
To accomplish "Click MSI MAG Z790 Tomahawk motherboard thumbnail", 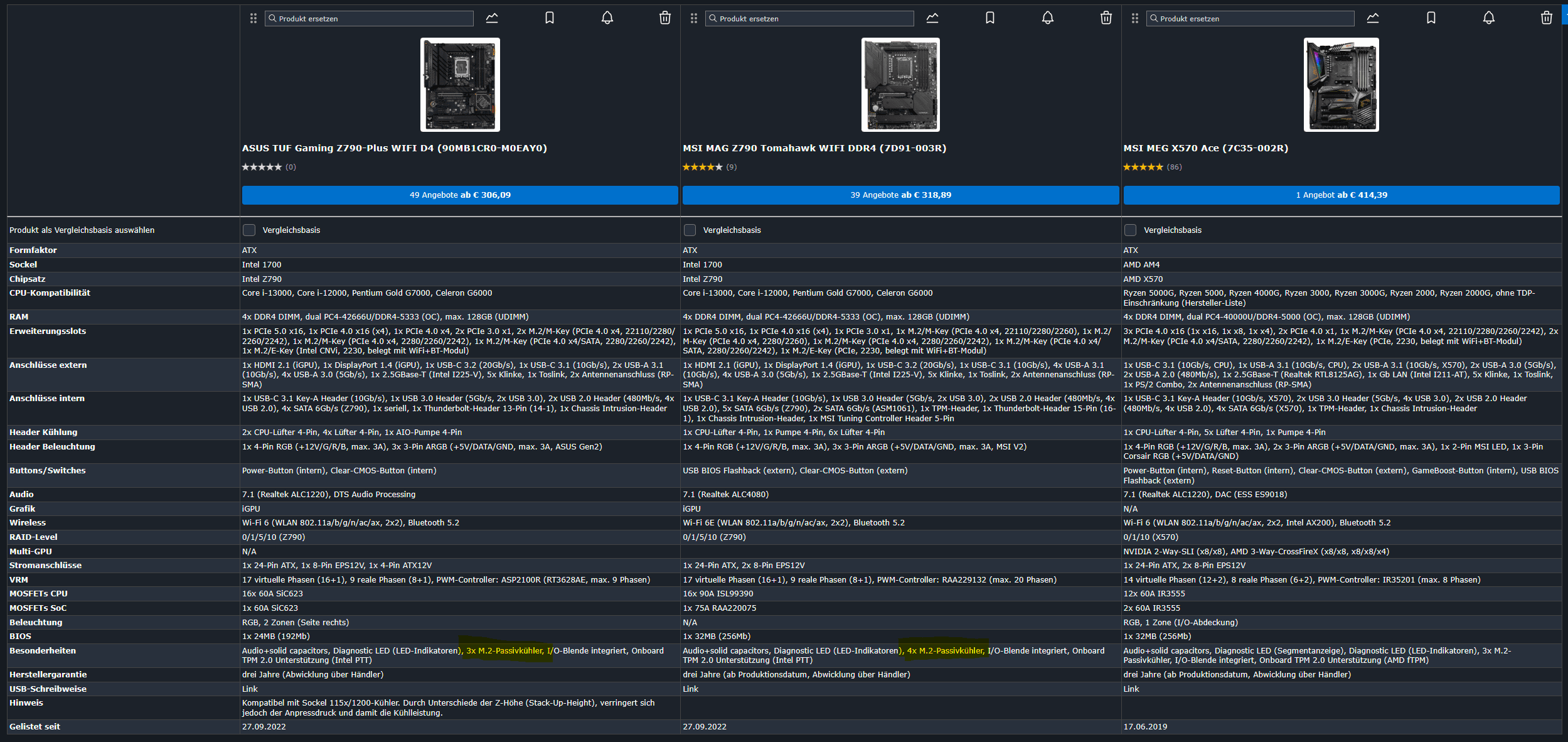I will (900, 85).
